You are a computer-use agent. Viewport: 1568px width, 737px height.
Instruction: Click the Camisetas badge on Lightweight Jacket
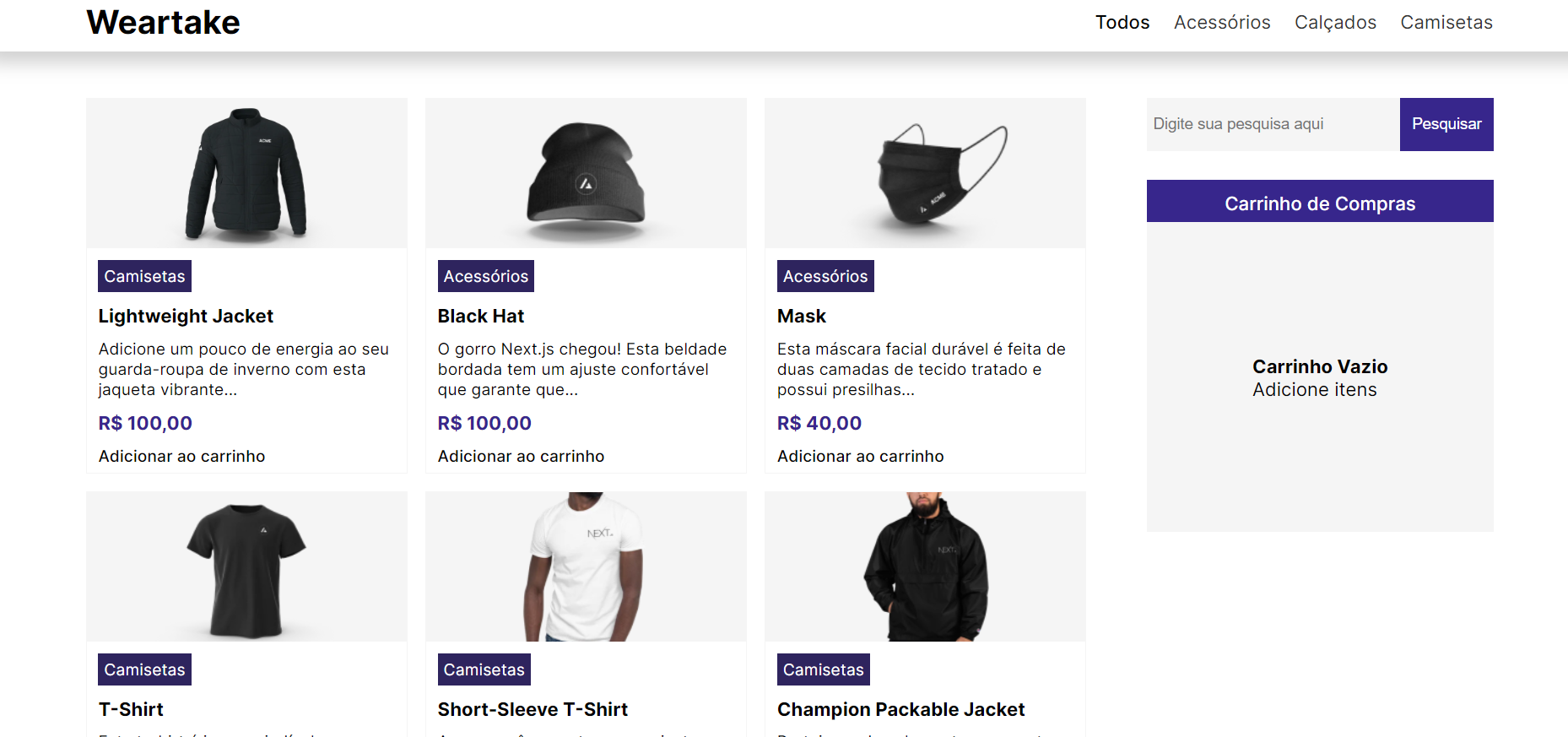coord(143,275)
